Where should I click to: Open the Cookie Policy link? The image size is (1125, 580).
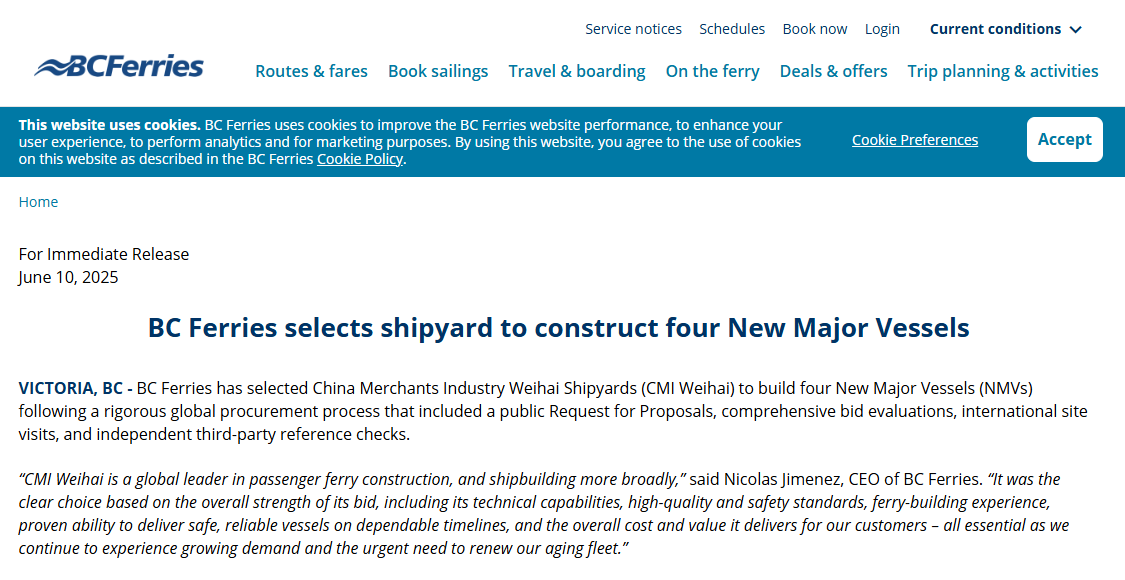coord(359,159)
